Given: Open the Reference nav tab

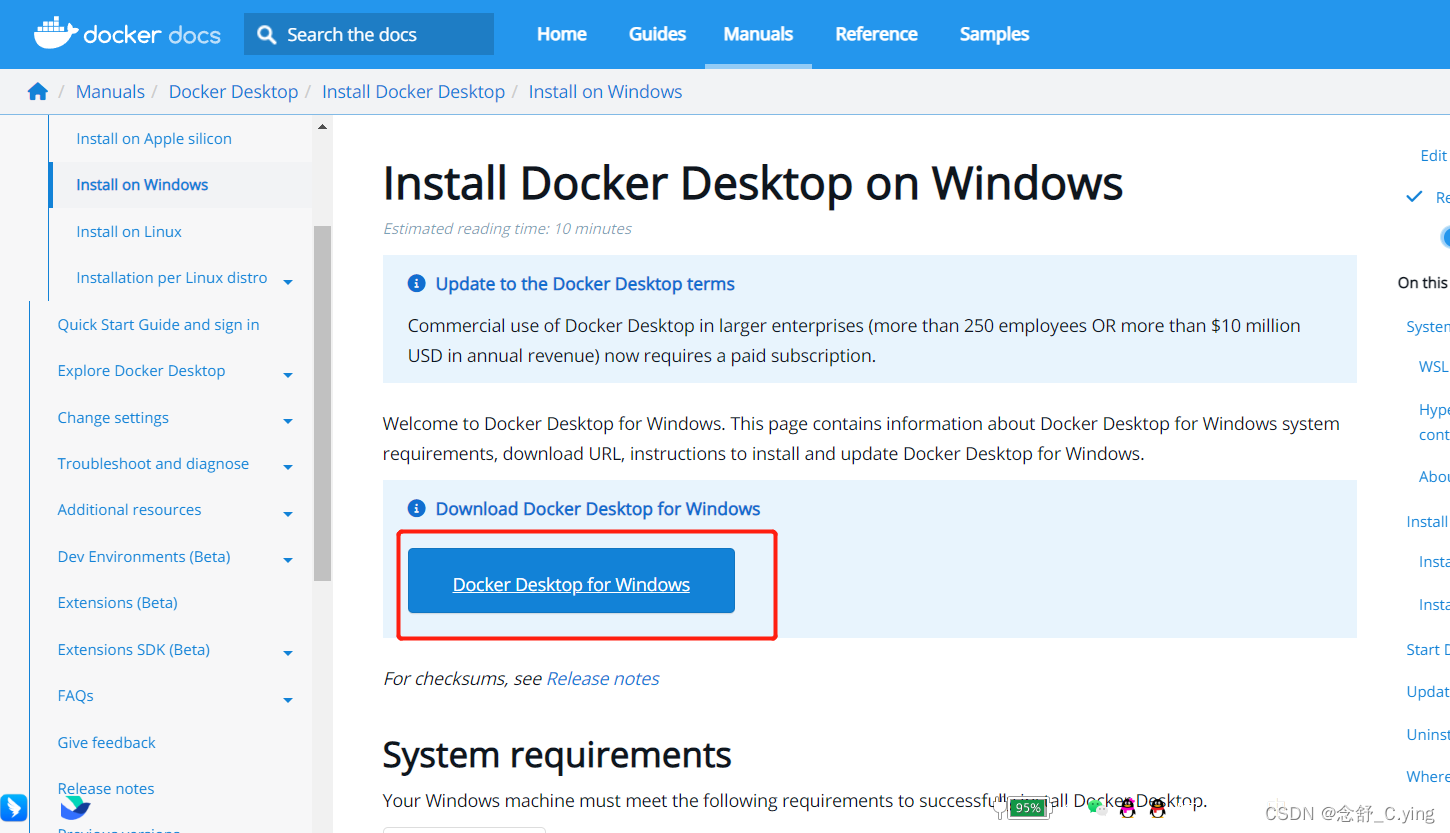Looking at the screenshot, I should pyautogui.click(x=876, y=34).
